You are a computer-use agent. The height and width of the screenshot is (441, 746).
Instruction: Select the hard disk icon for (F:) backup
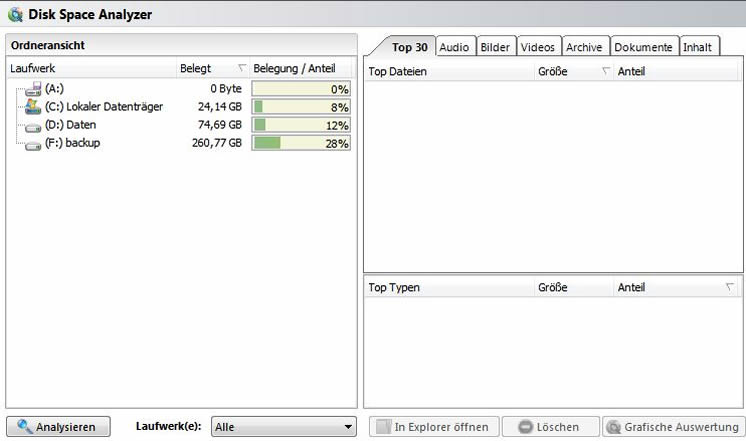tap(33, 146)
